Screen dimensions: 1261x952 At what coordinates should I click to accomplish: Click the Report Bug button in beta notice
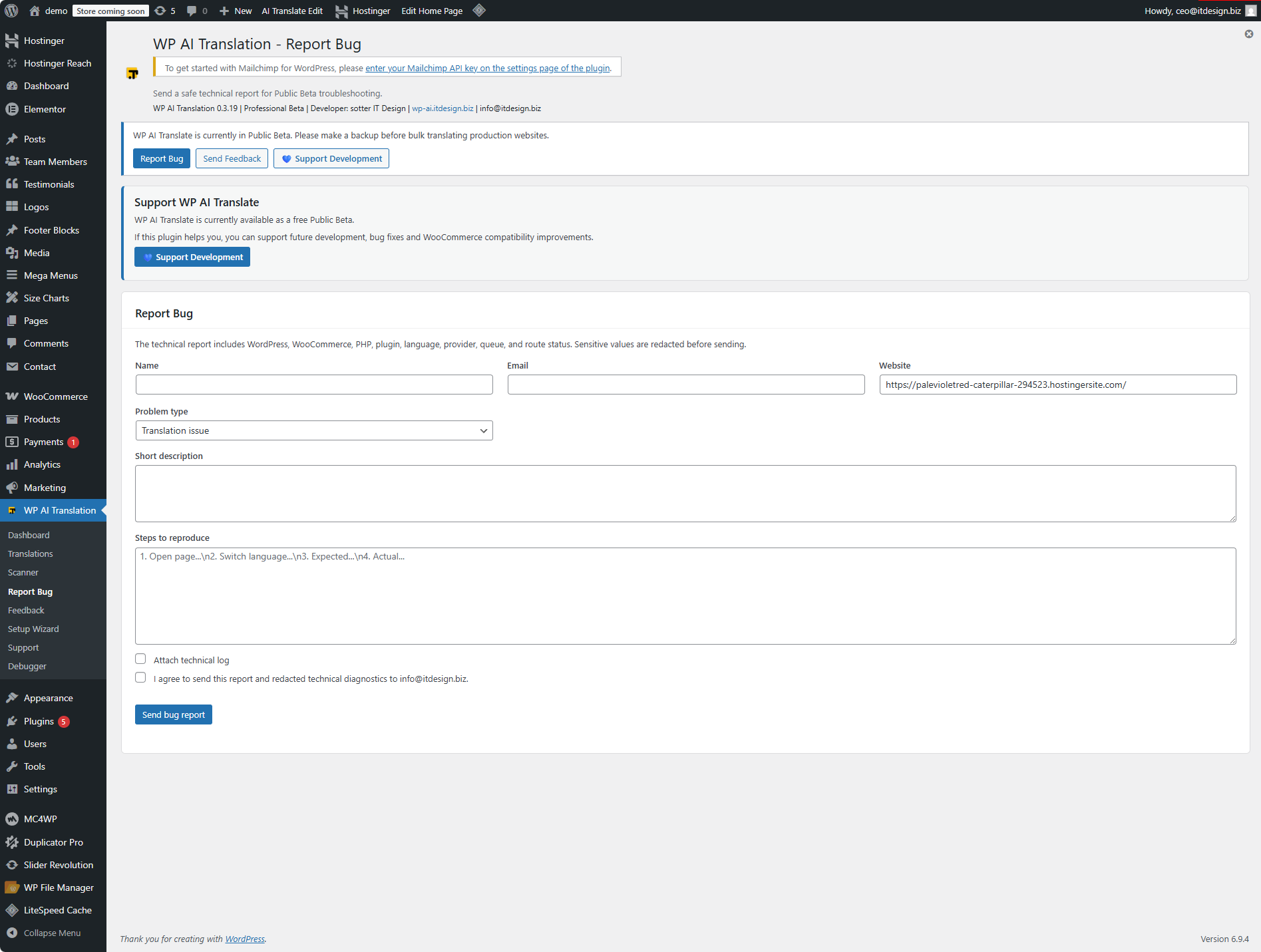(x=162, y=158)
